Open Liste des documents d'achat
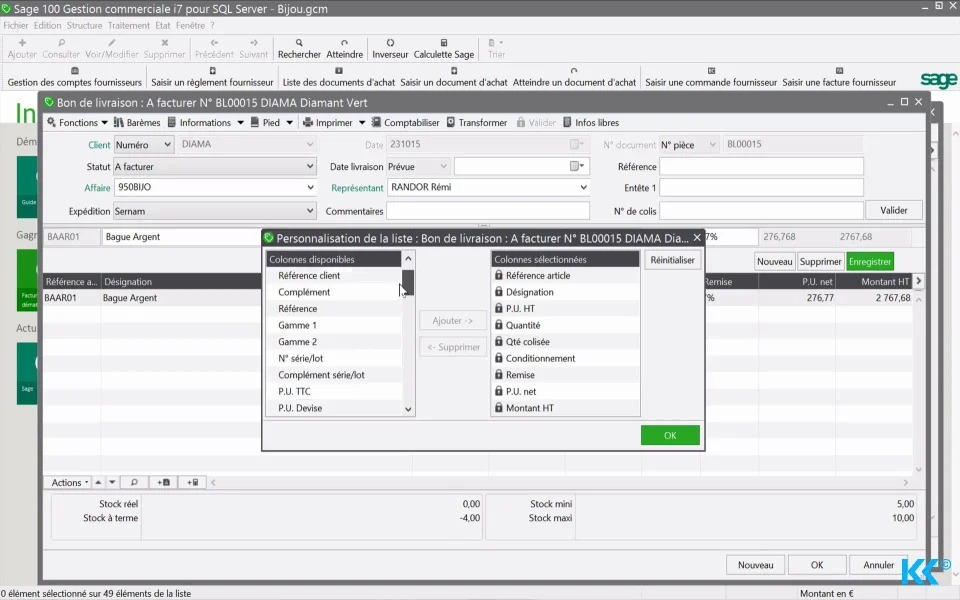This screenshot has width=960, height=600. coord(339,77)
